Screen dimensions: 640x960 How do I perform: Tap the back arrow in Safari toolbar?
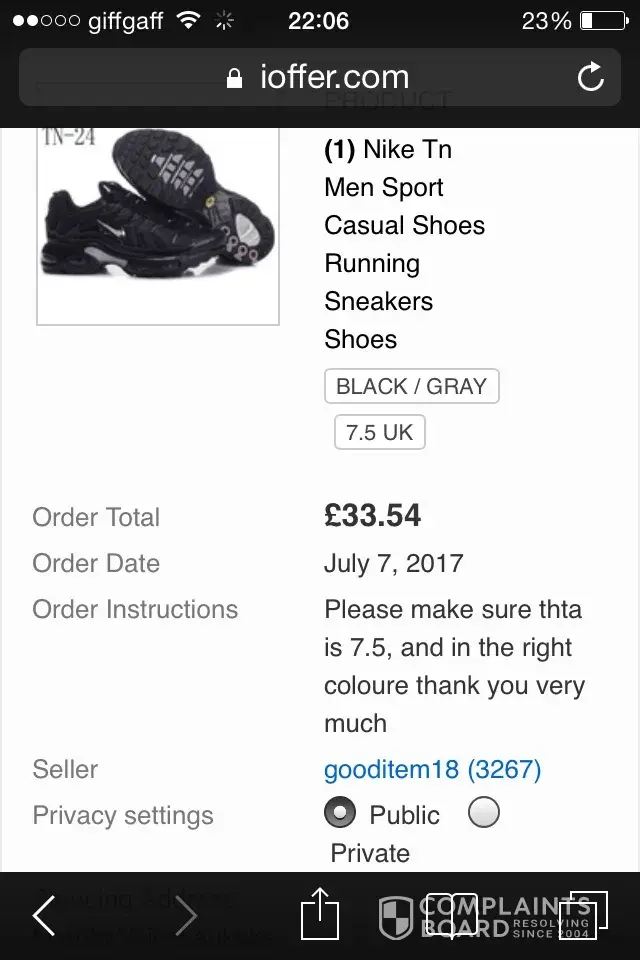(x=45, y=915)
